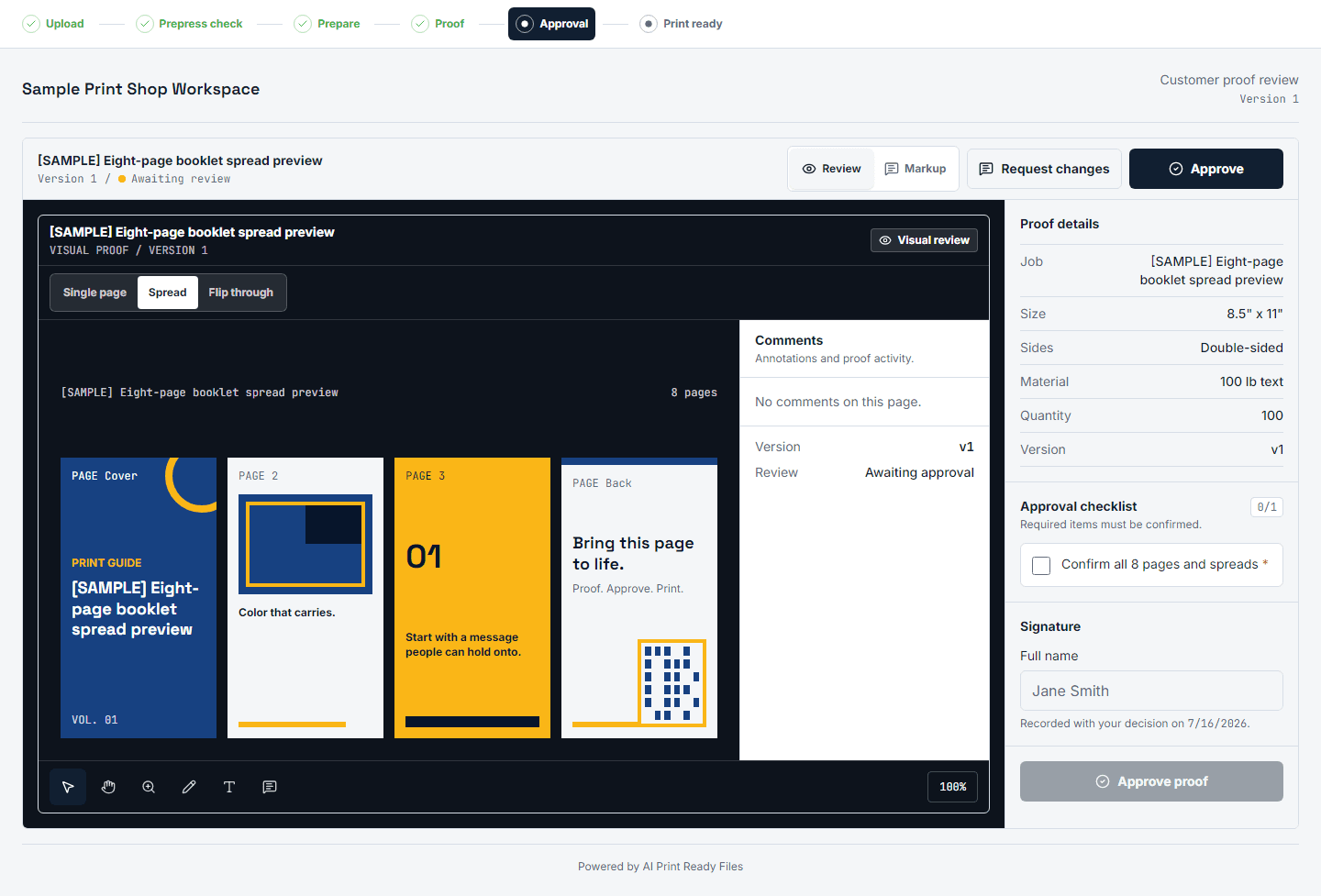Click the Prepress check step icon
Viewport: 1321px width, 896px height.
tap(145, 24)
